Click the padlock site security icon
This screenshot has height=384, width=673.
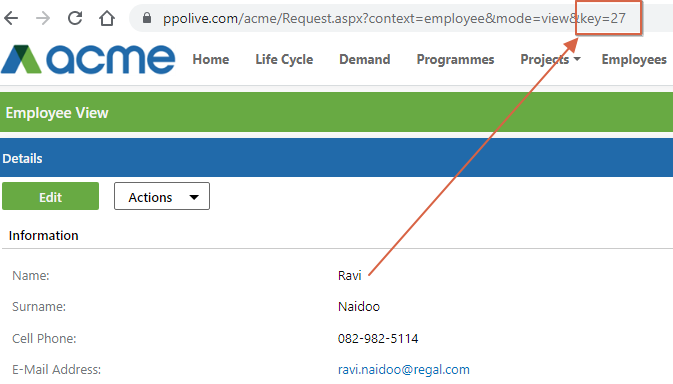coord(147,18)
